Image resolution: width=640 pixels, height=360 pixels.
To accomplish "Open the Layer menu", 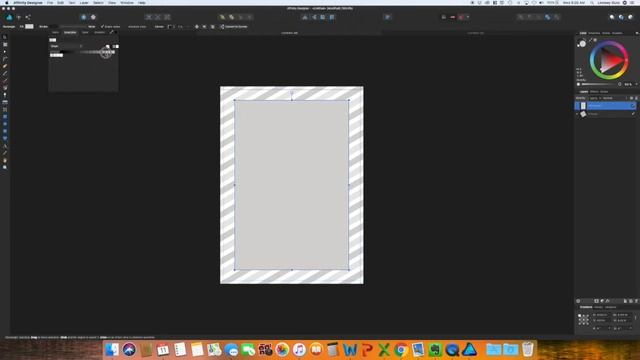I will (84, 2).
